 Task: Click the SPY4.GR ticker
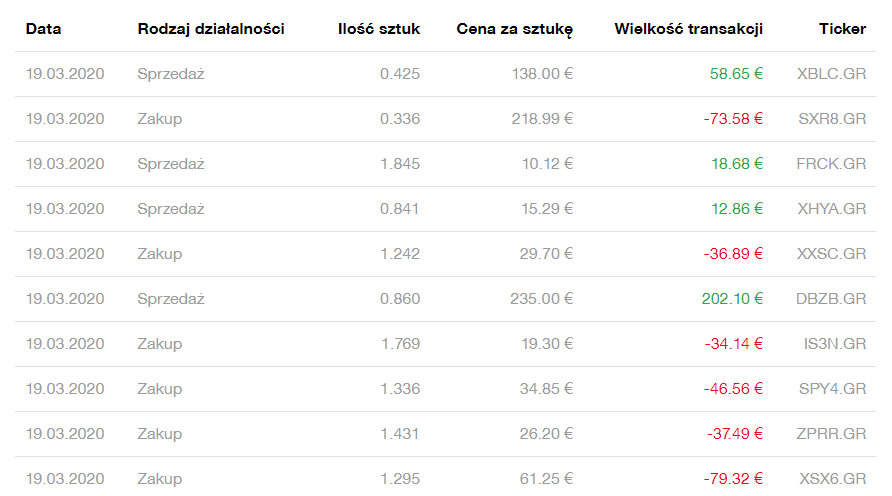click(832, 389)
